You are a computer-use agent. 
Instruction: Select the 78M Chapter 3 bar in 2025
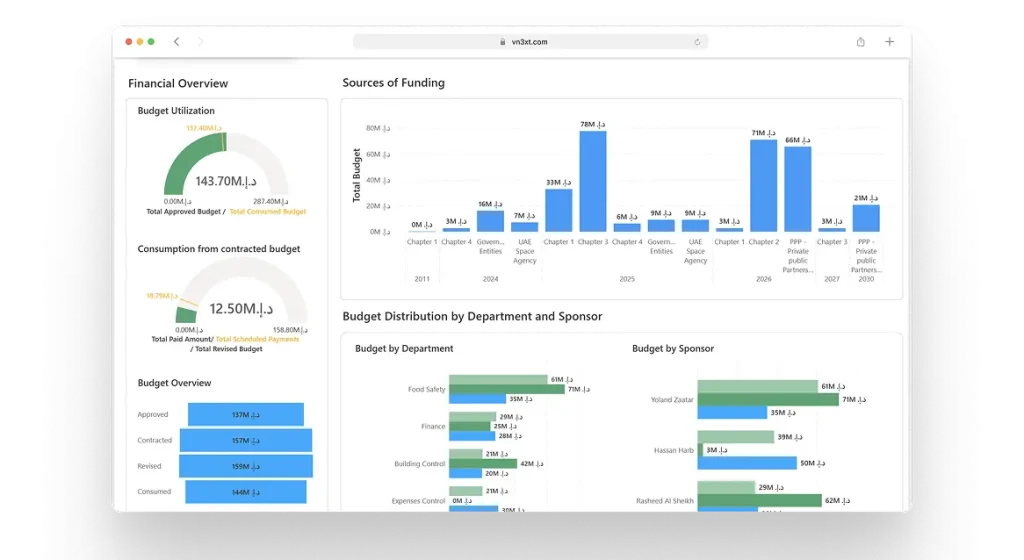pyautogui.click(x=592, y=182)
